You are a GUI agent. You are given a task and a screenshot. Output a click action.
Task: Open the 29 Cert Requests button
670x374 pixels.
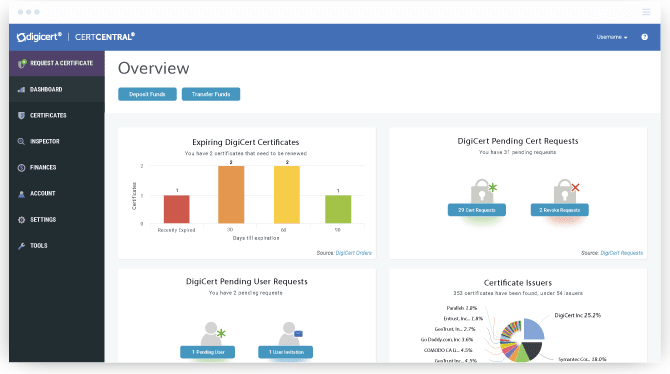click(477, 210)
